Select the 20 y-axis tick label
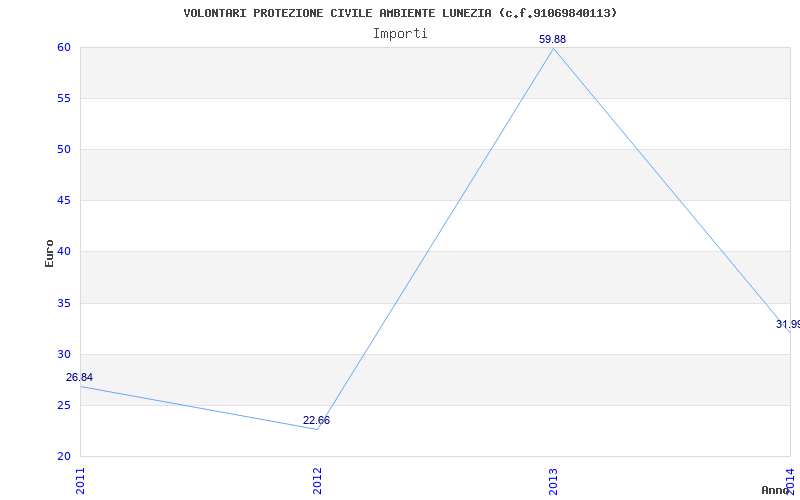Image resolution: width=800 pixels, height=500 pixels. [x=63, y=456]
